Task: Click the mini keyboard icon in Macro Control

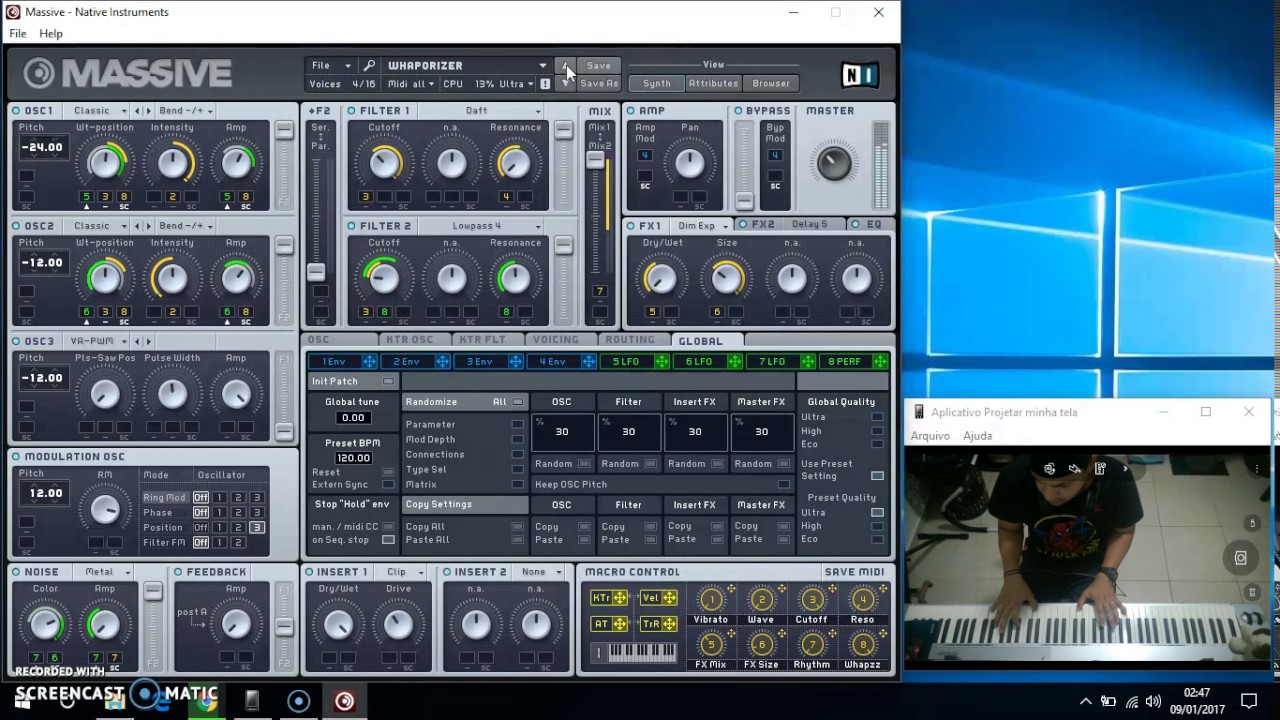Action: (x=641, y=652)
